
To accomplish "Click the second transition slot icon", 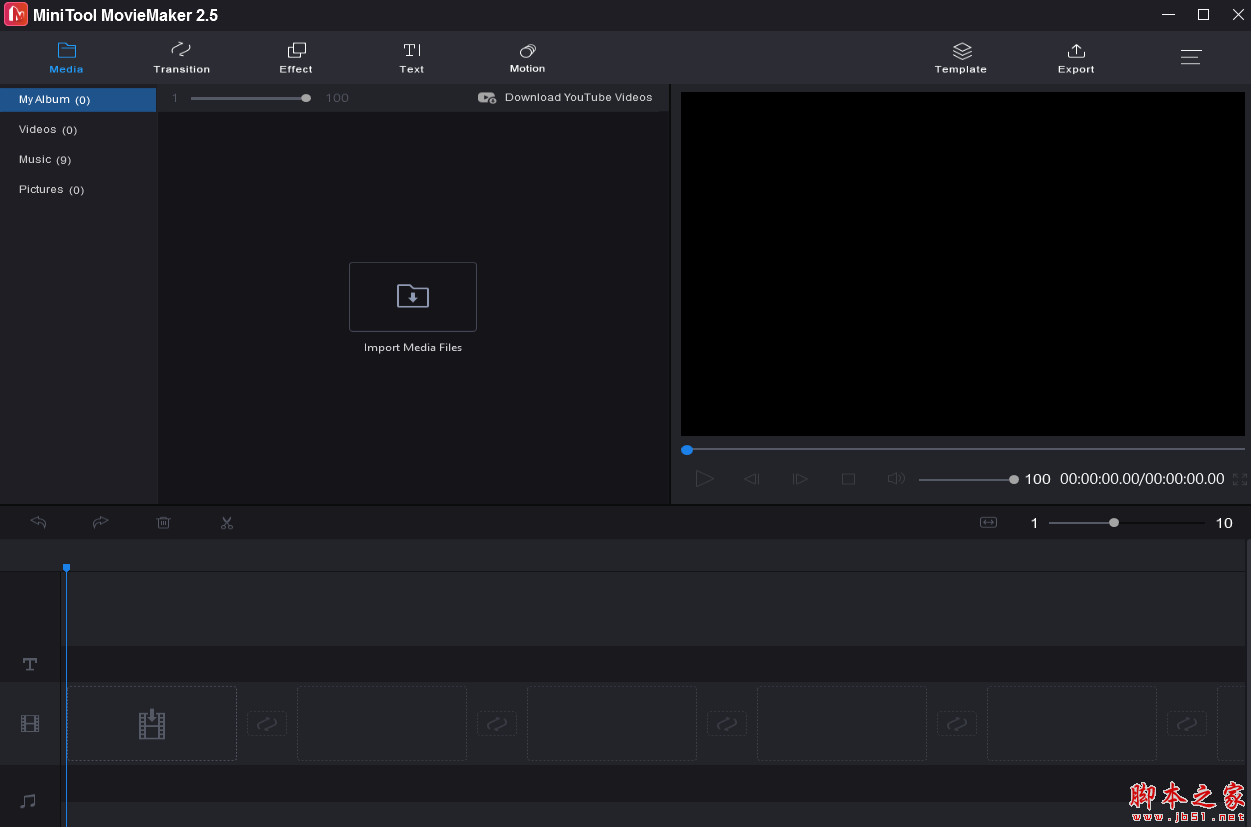I will 497,723.
